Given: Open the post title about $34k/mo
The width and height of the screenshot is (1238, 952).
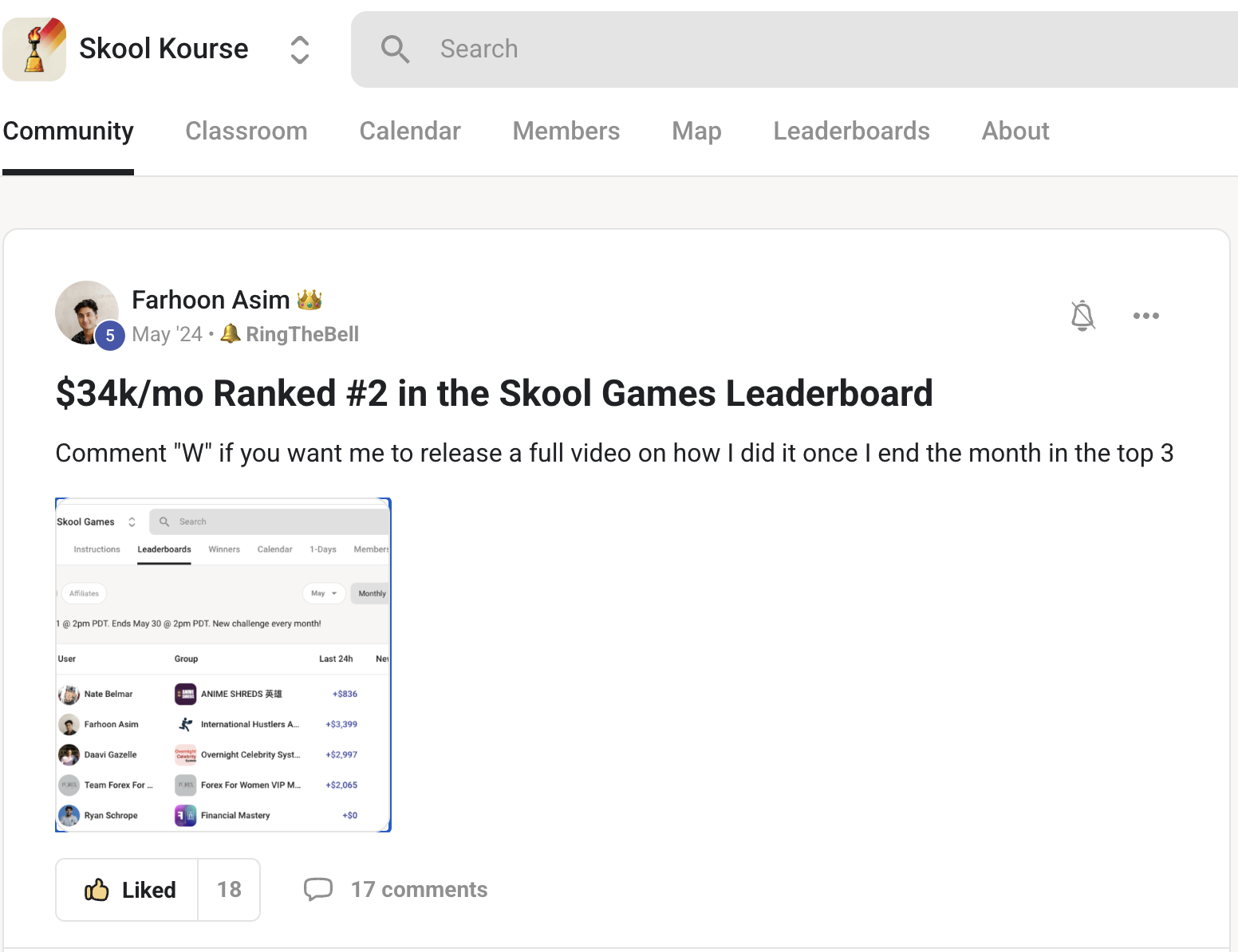Looking at the screenshot, I should [x=495, y=393].
